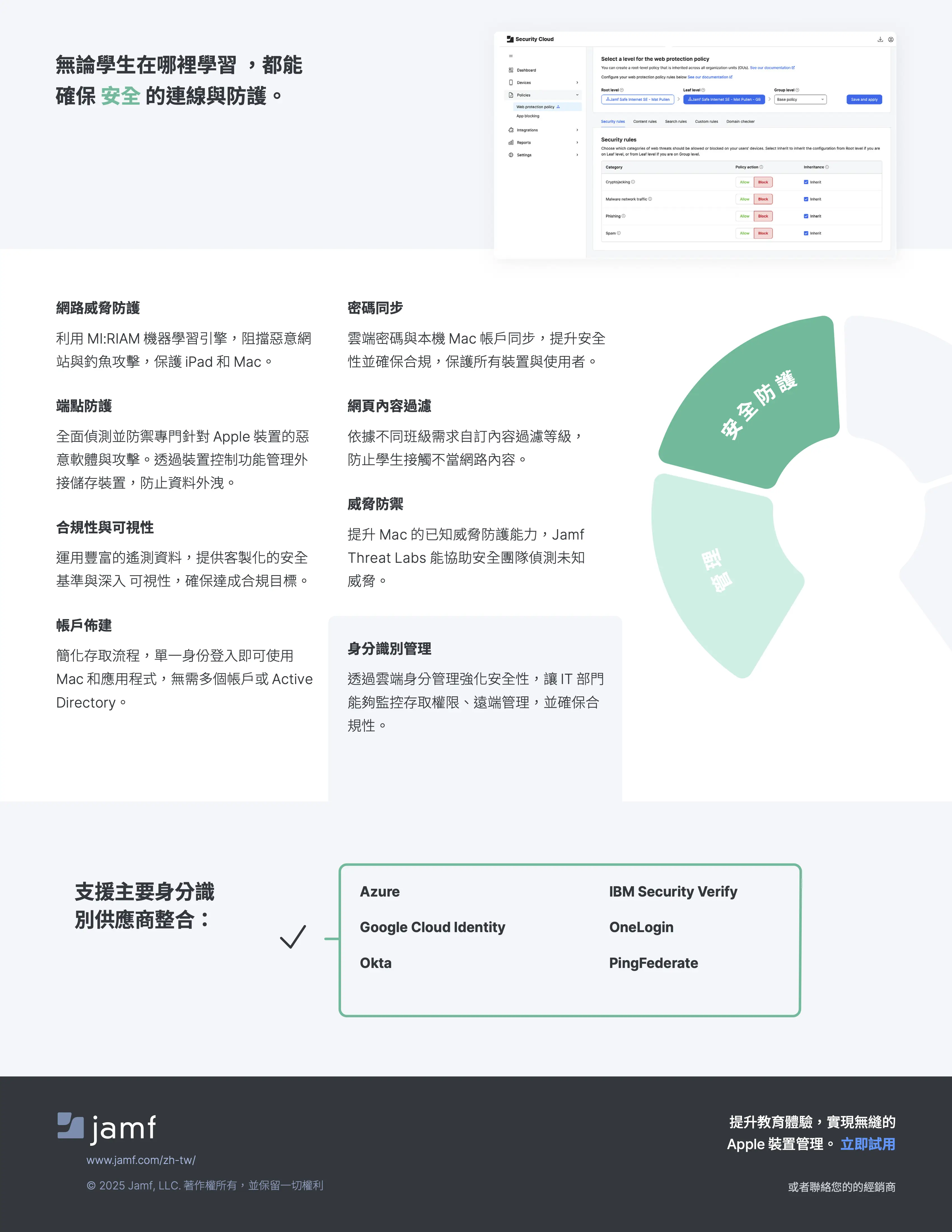Click the Okta provider entry
This screenshot has height=1232, width=952.
coord(375,963)
